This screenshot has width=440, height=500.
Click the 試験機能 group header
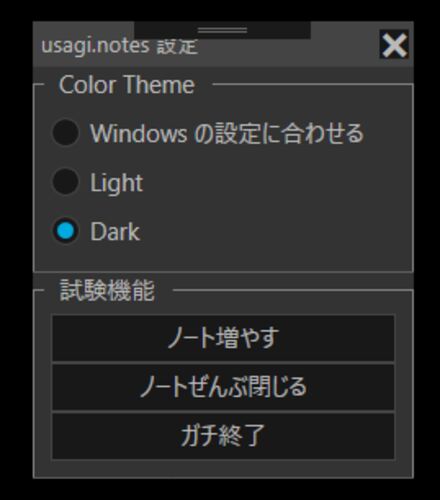[107, 290]
